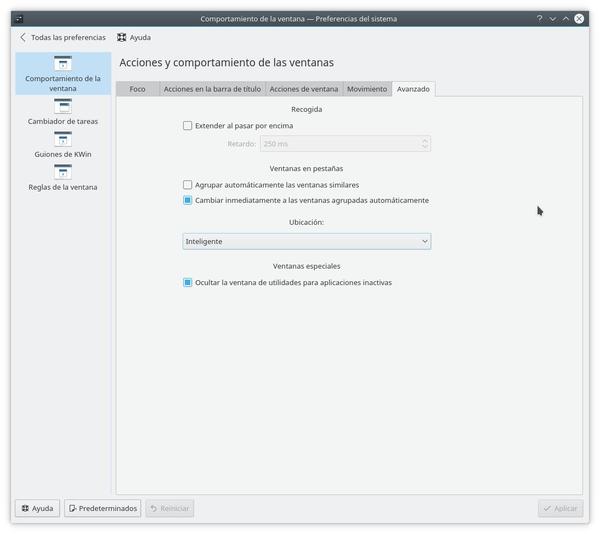The width and height of the screenshot is (600, 534).
Task: Open the Guiones de KWin module
Action: tap(63, 143)
